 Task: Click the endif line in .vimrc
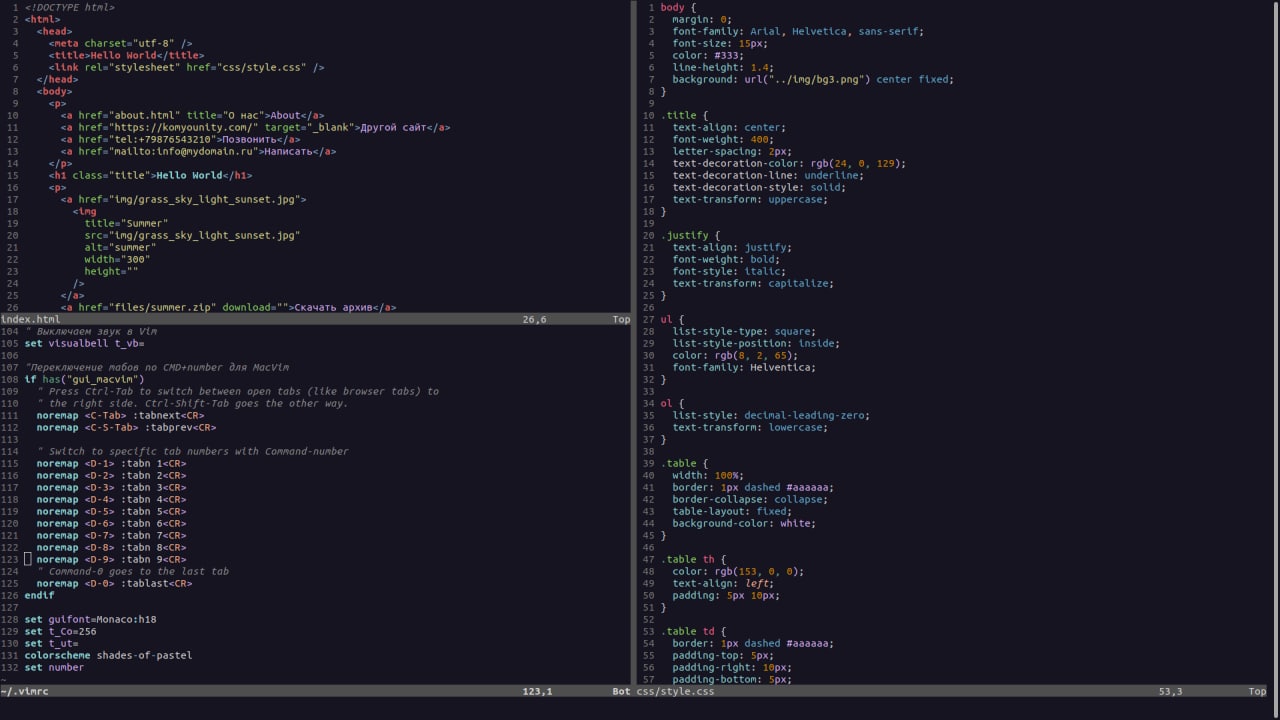tap(39, 595)
